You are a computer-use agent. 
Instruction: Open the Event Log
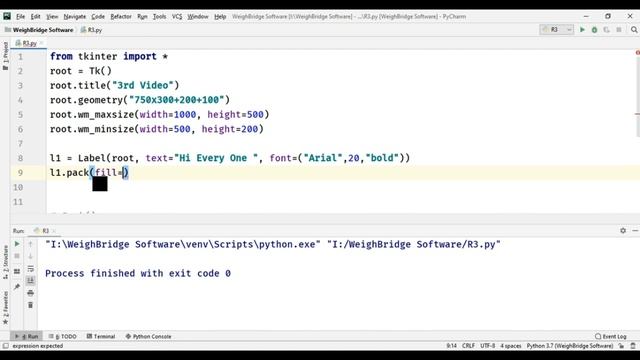pos(611,336)
